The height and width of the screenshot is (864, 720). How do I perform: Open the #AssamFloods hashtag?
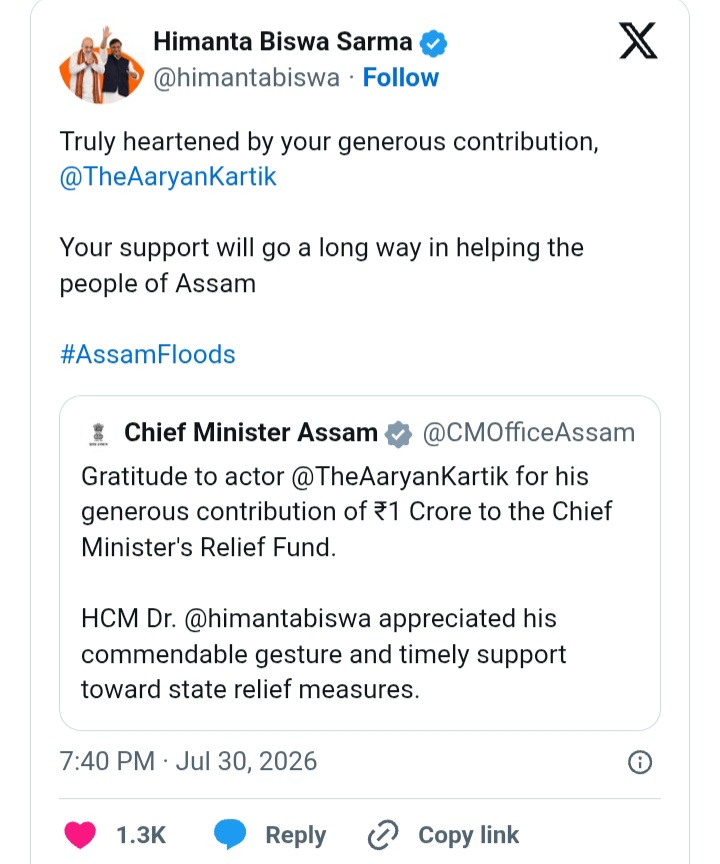click(148, 354)
